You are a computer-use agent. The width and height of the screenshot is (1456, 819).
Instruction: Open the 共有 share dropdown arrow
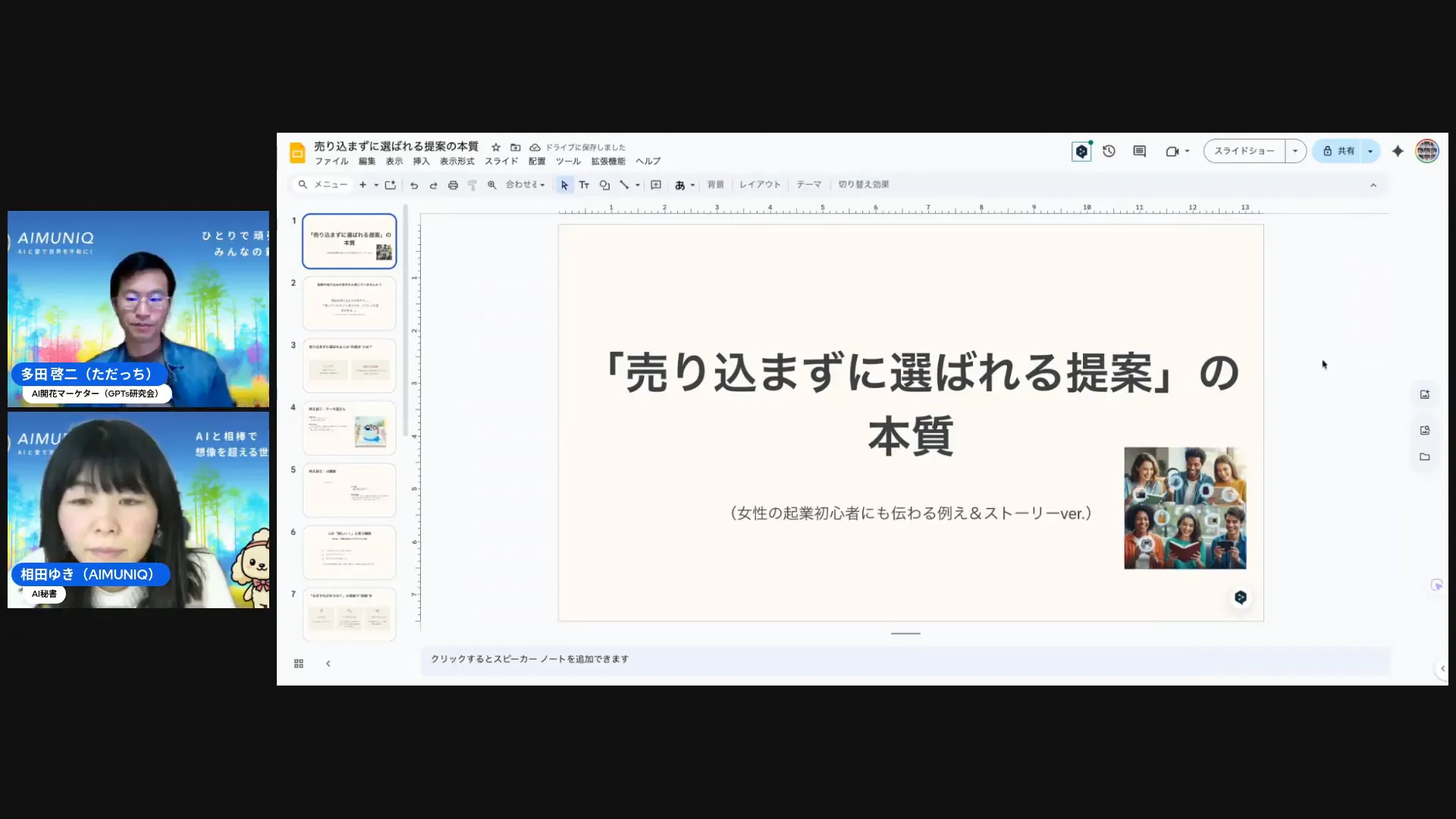point(1370,151)
